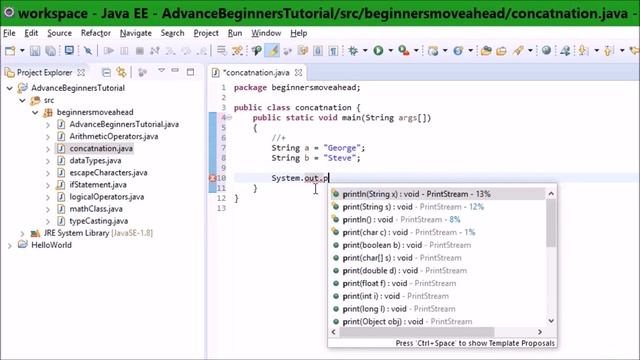Screen dimensions: 640x360
Task: Maximize the Project Explorer panel
Action: (190, 72)
